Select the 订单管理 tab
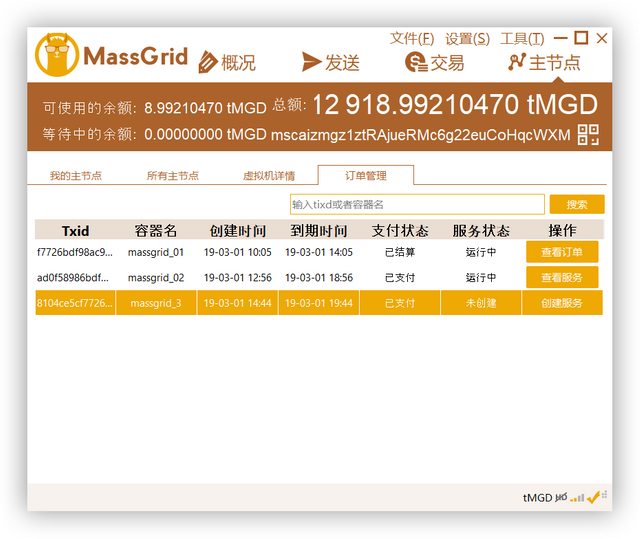The height and width of the screenshot is (539, 640). click(366, 175)
